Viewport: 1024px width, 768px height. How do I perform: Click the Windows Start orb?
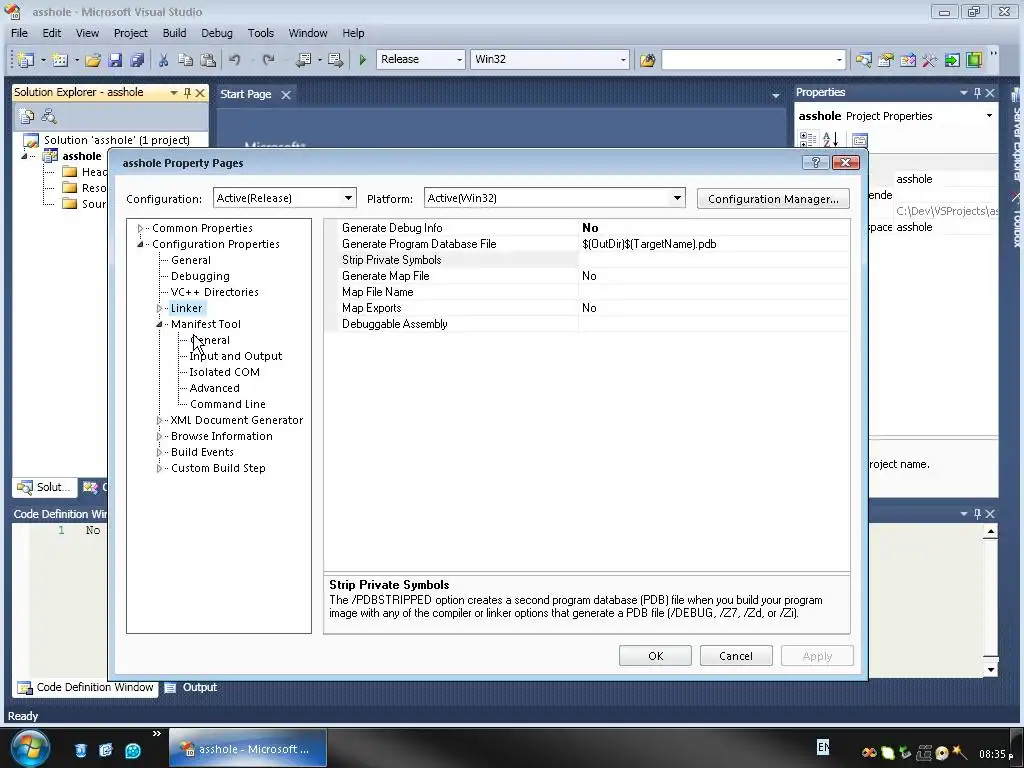click(30, 748)
